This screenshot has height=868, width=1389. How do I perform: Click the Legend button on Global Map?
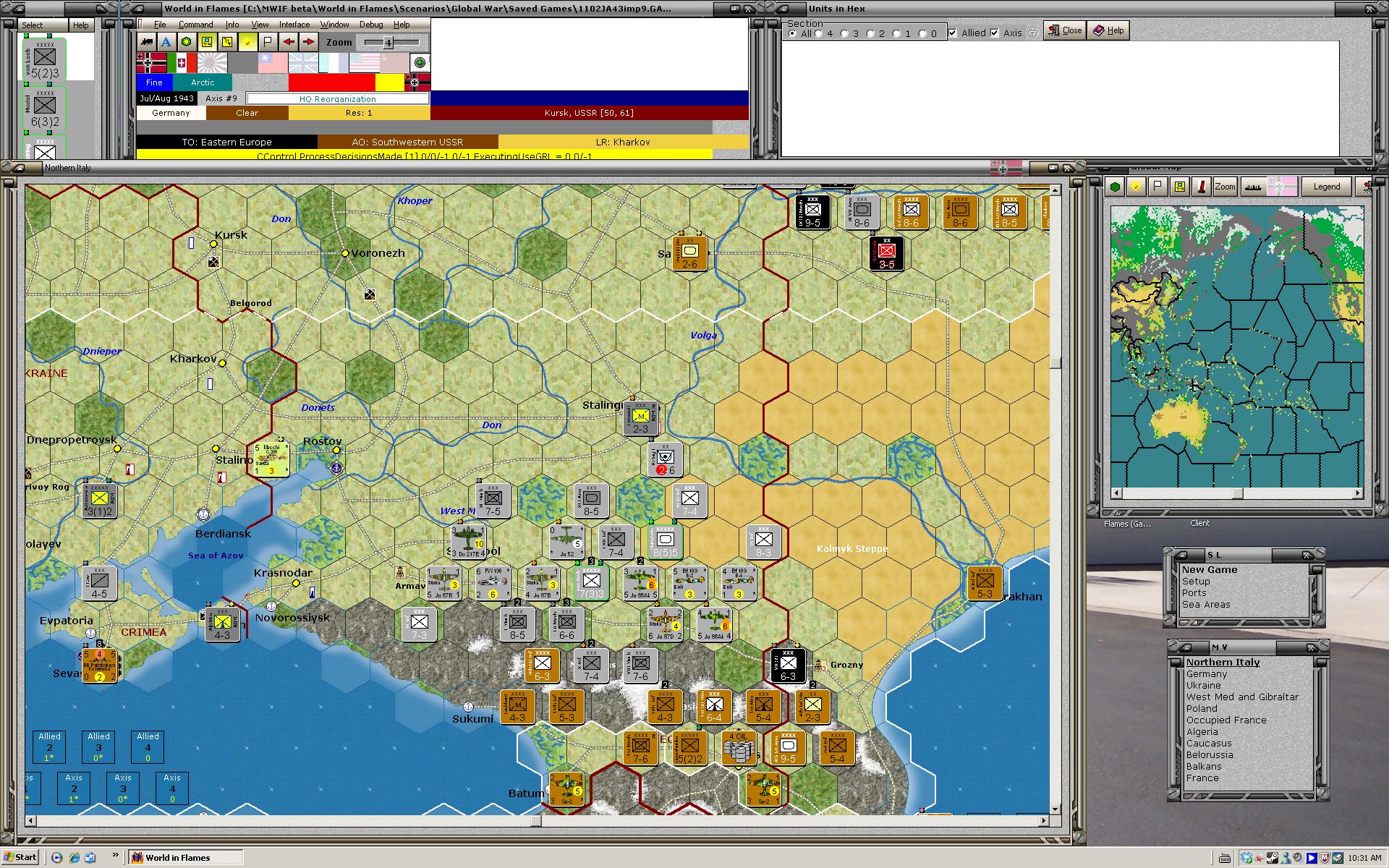click(1326, 187)
